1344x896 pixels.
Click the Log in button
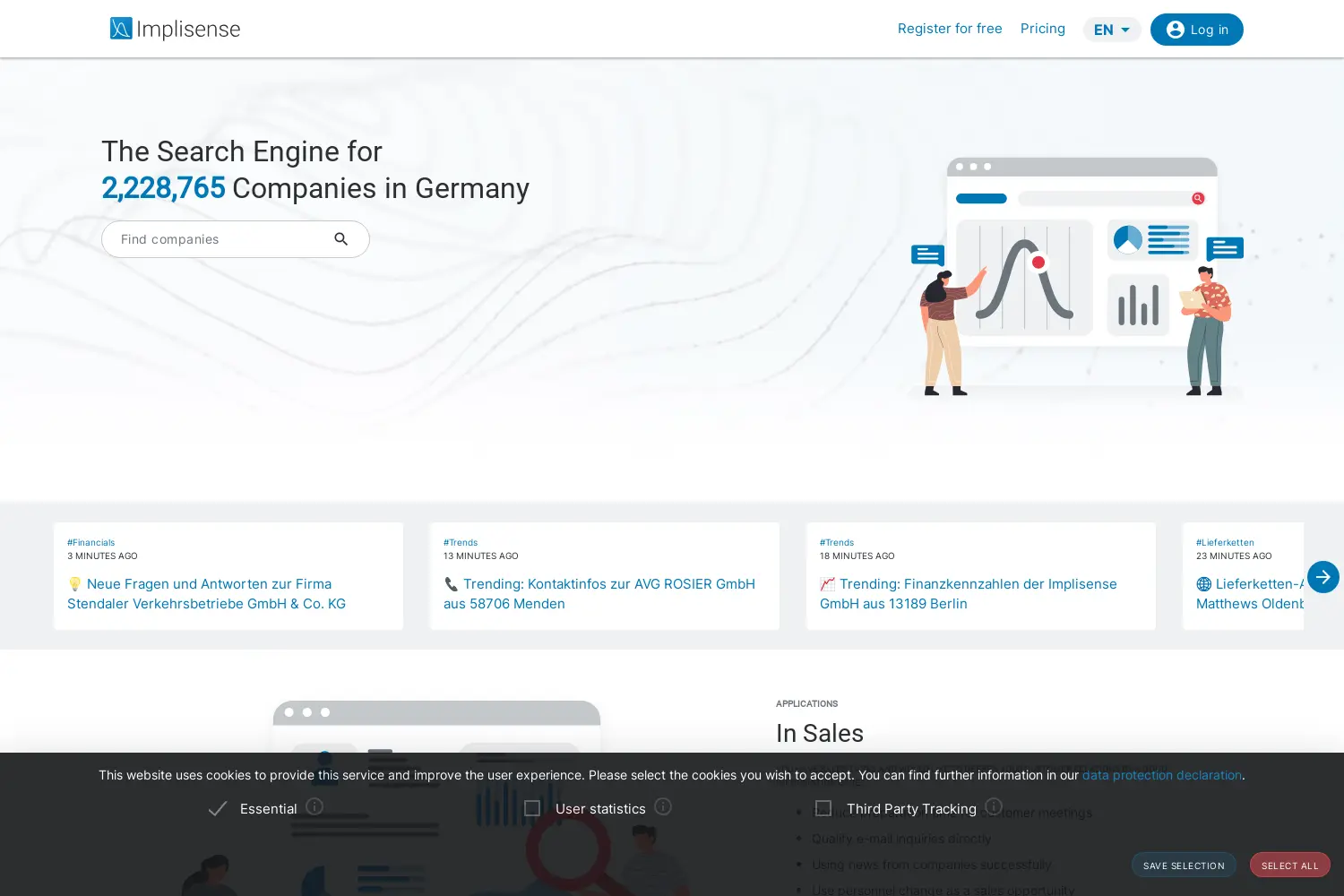1197,30
